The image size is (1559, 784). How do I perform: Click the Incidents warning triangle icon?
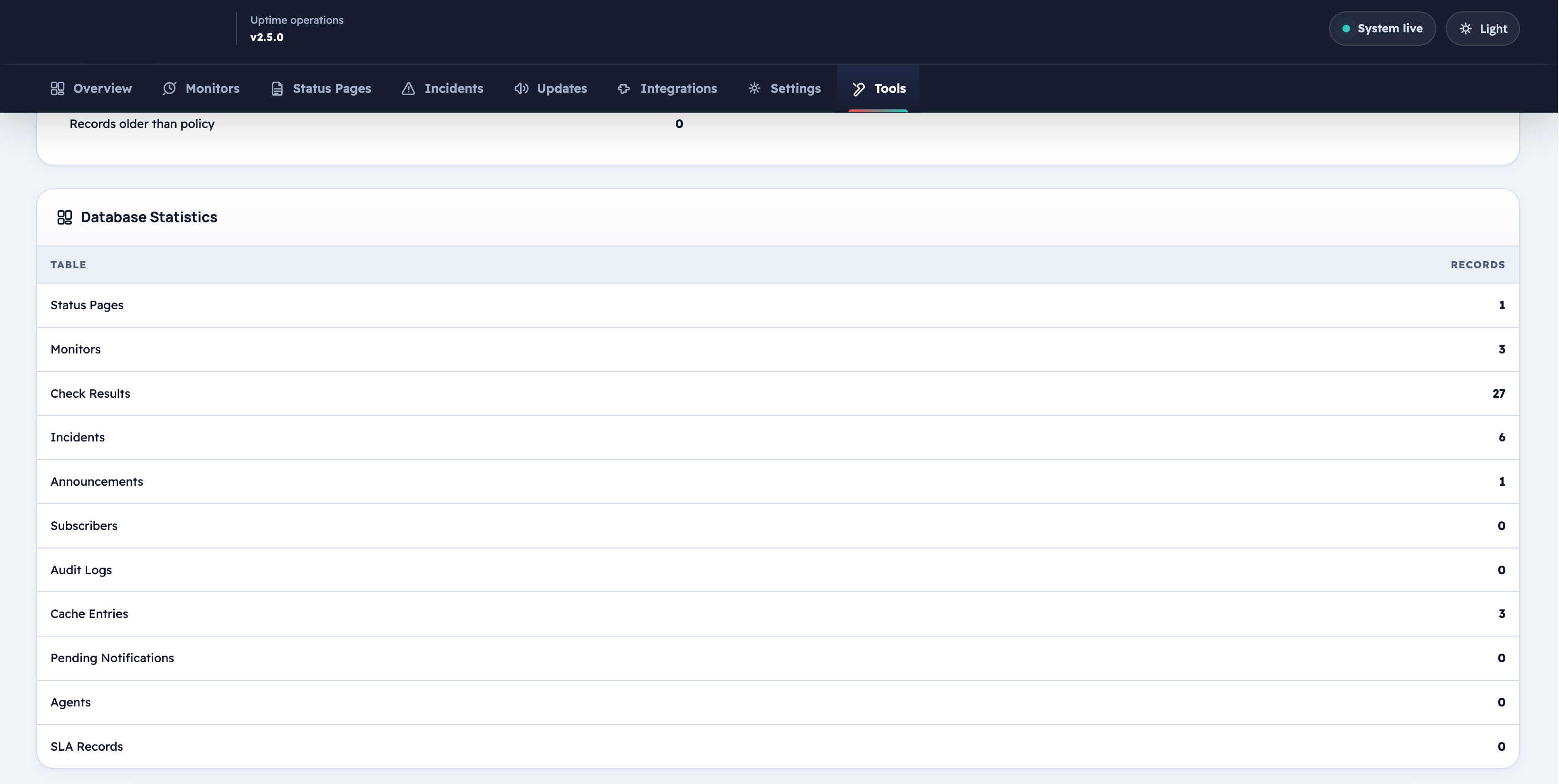tap(408, 88)
